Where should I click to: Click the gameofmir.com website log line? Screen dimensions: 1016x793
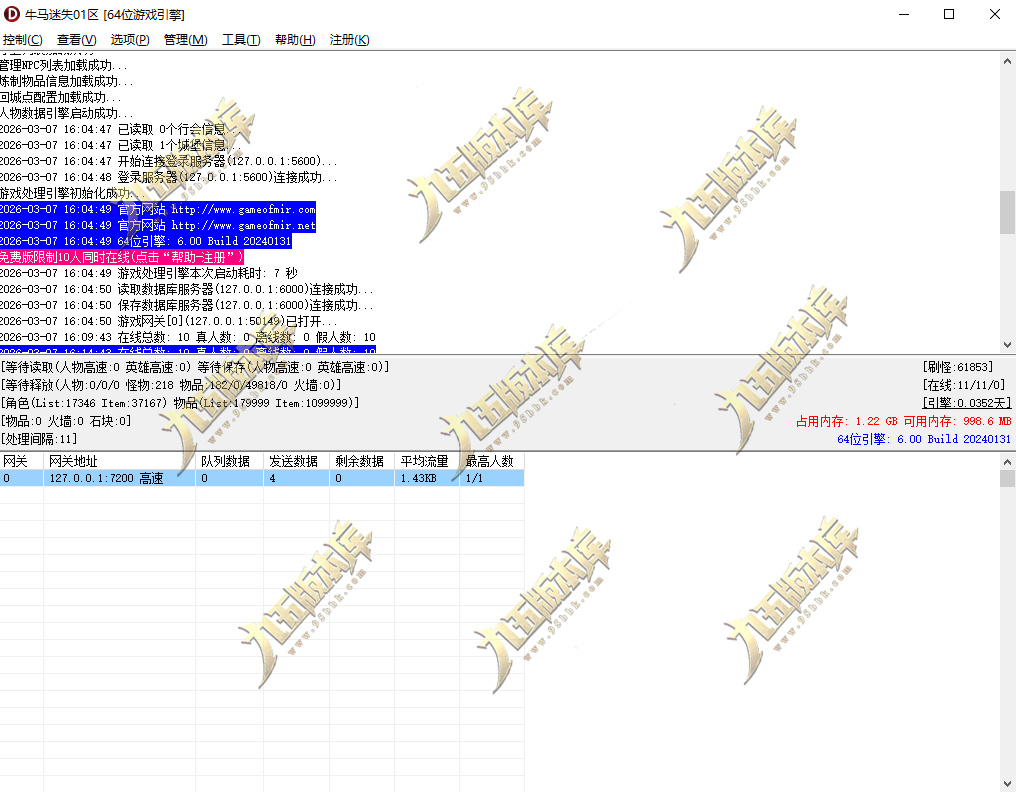[x=157, y=209]
